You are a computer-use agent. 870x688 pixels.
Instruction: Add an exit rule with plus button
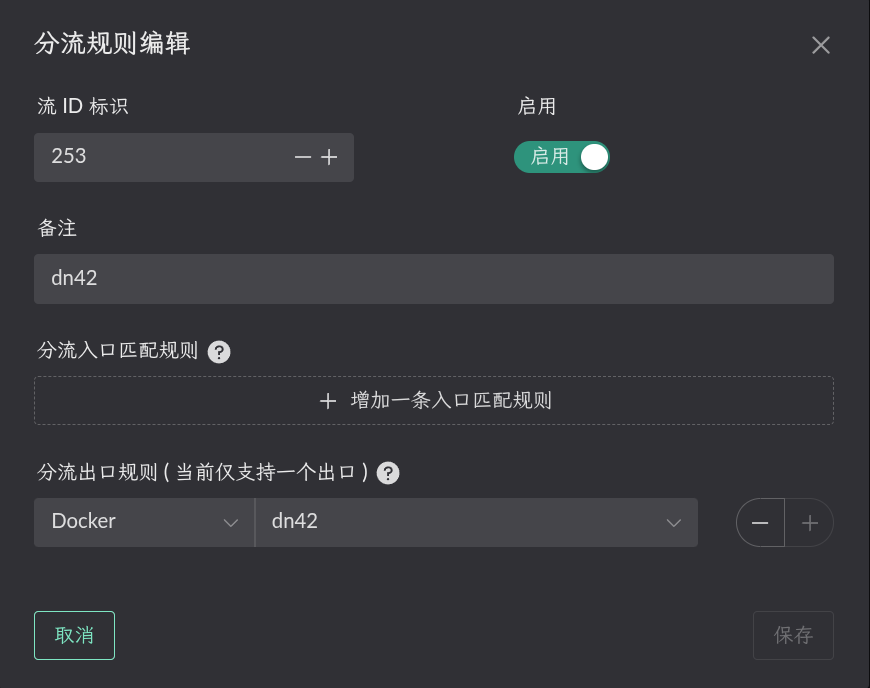(810, 523)
